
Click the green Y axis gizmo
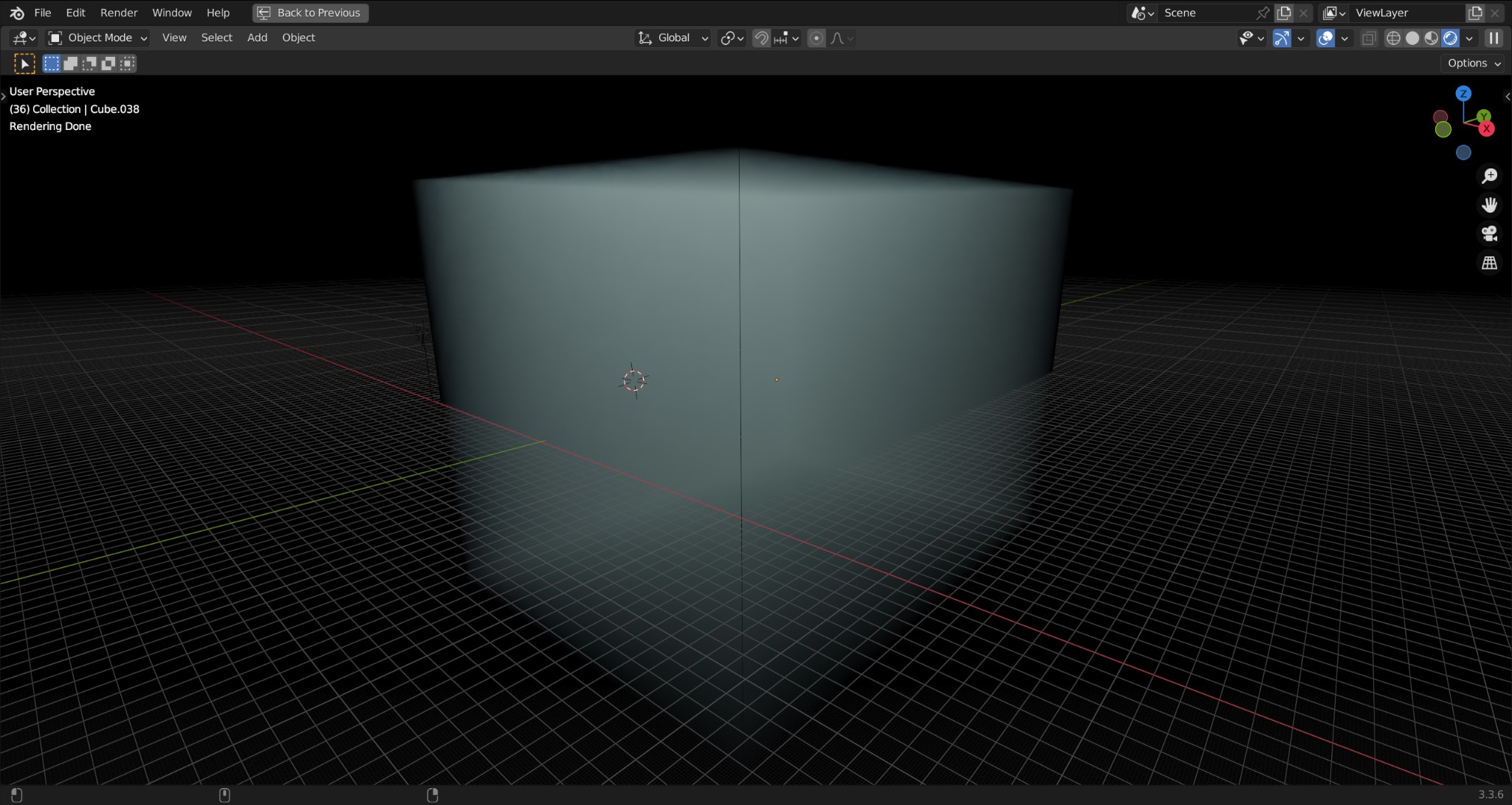point(1484,116)
